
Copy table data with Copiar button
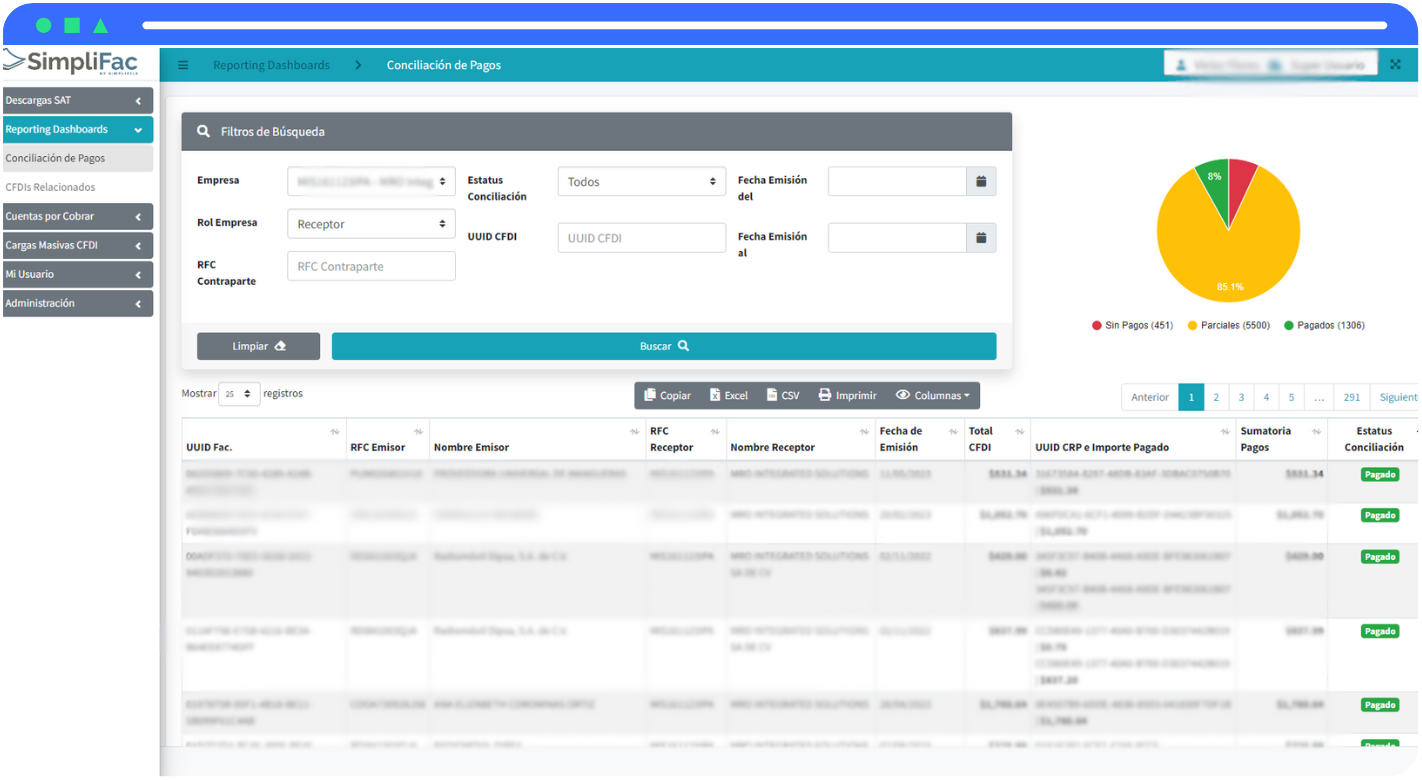coord(668,395)
